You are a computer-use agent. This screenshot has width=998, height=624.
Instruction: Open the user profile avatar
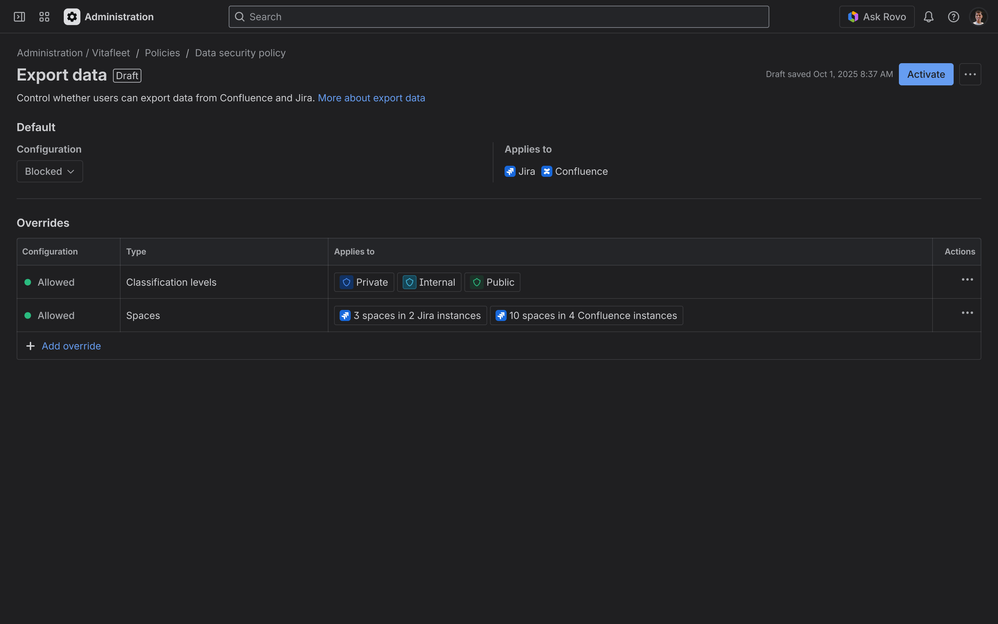tap(978, 17)
